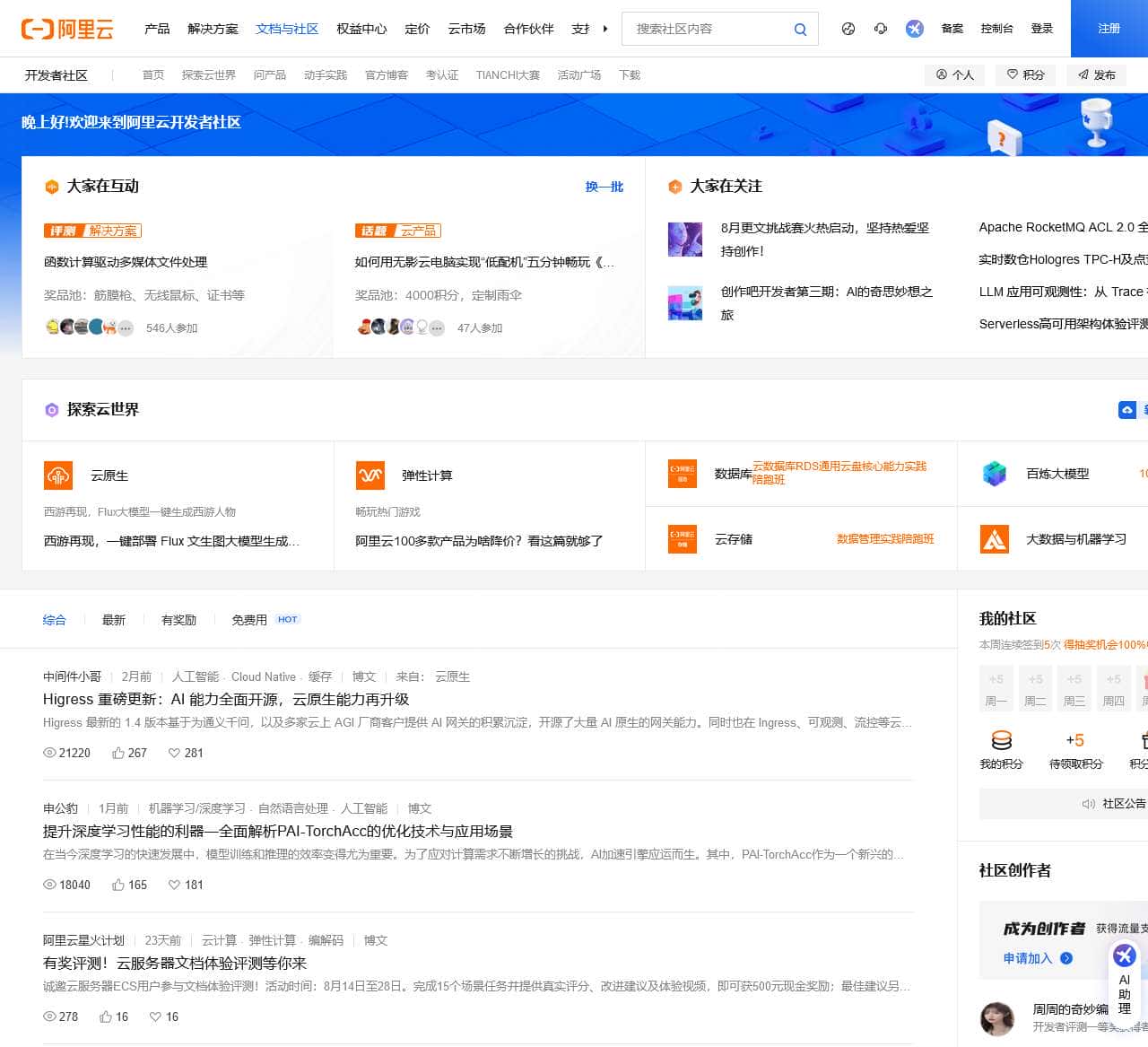Switch to the 免费用 HOT tab

[x=265, y=620]
